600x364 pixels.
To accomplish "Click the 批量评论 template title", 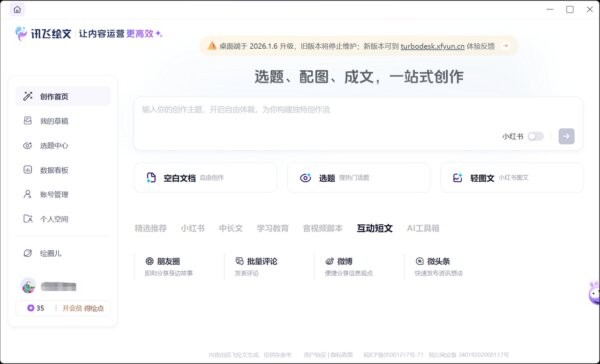I will [x=262, y=261].
